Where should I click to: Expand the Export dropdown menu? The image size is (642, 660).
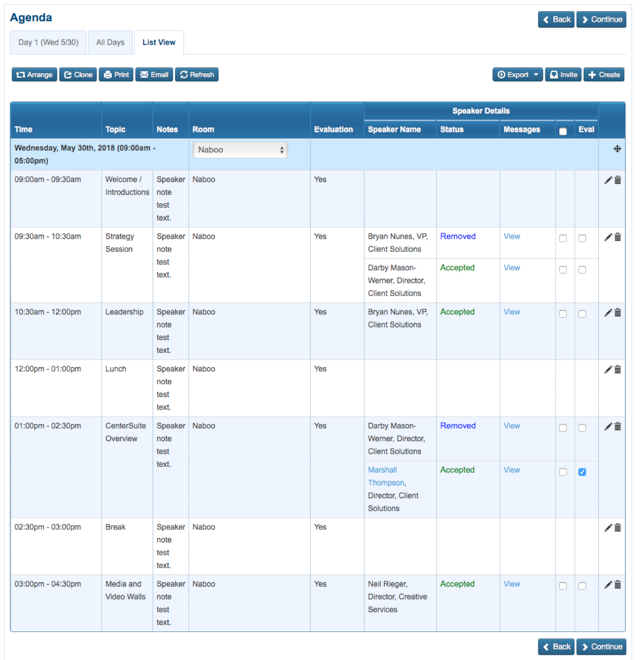[518, 75]
